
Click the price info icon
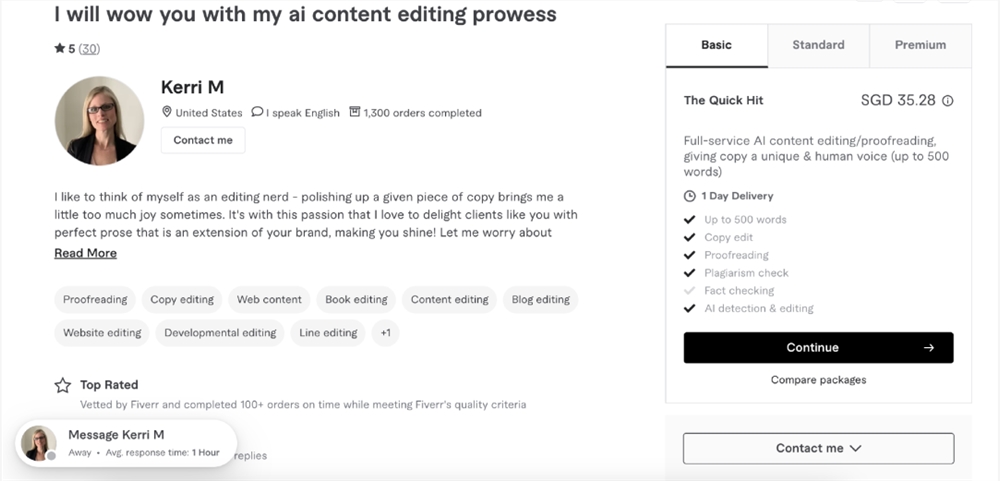948,101
